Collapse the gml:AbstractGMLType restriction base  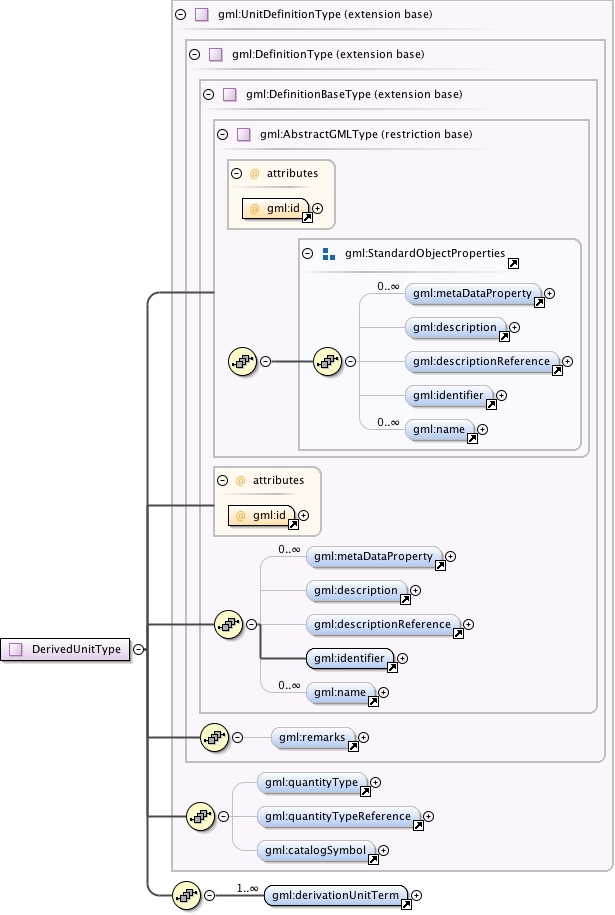coord(223,134)
